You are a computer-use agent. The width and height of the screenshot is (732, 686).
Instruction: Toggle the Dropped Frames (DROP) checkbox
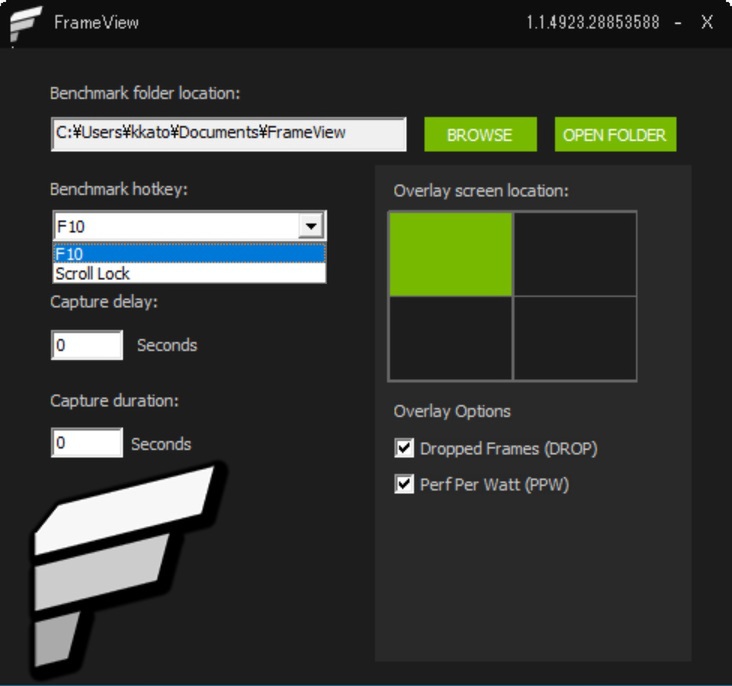coord(404,448)
